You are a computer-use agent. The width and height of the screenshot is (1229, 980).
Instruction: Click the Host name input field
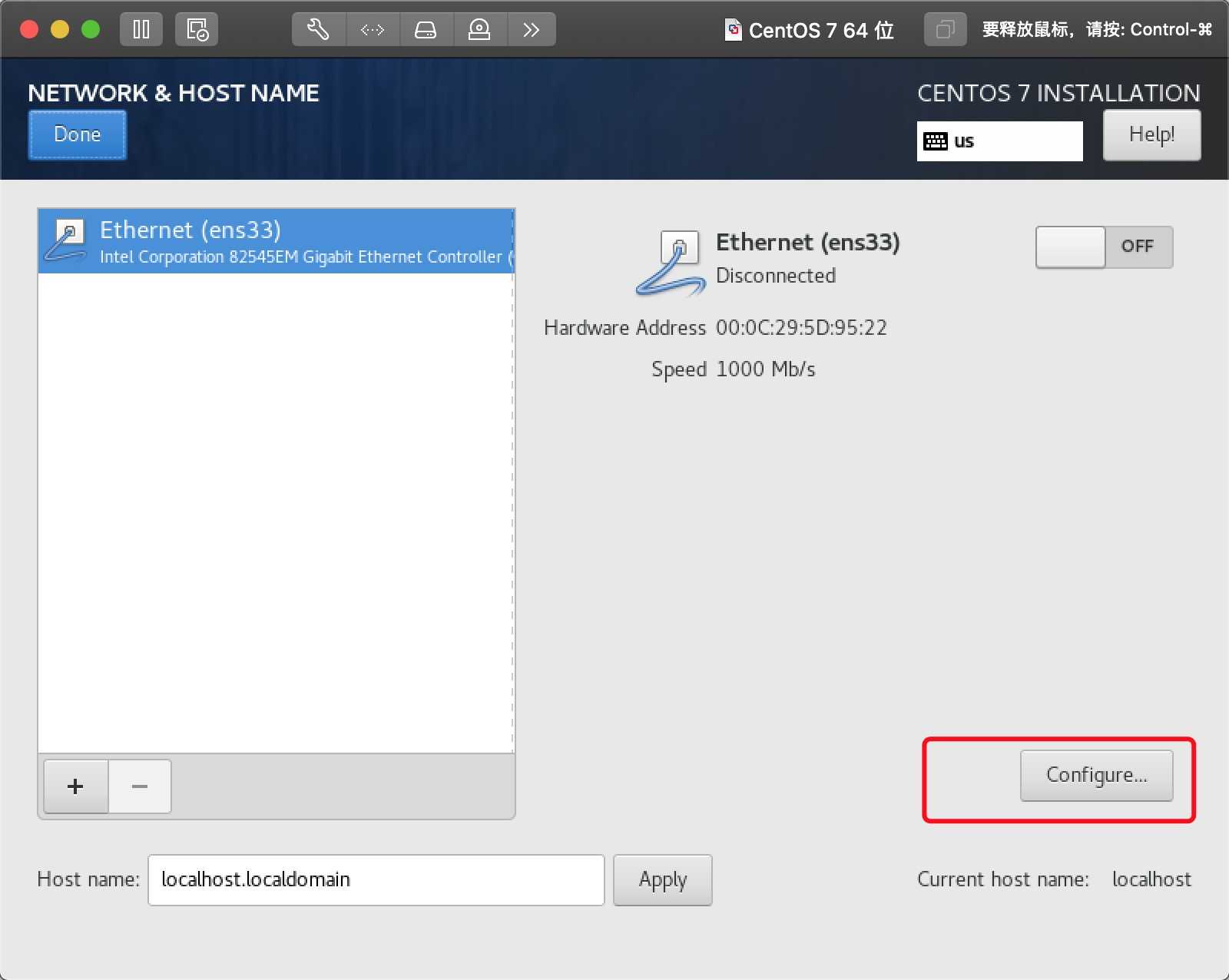[376, 879]
